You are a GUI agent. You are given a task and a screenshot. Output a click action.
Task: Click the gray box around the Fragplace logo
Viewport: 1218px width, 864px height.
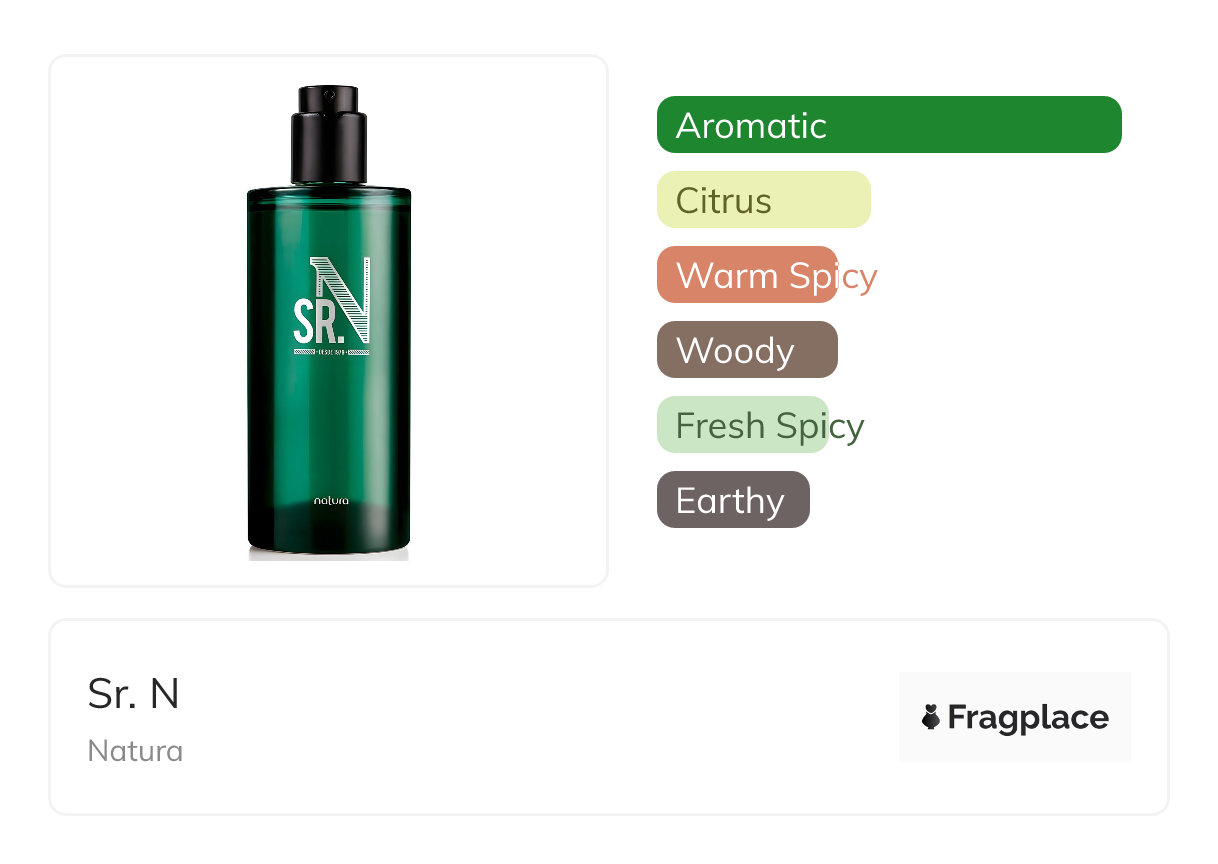(1015, 717)
